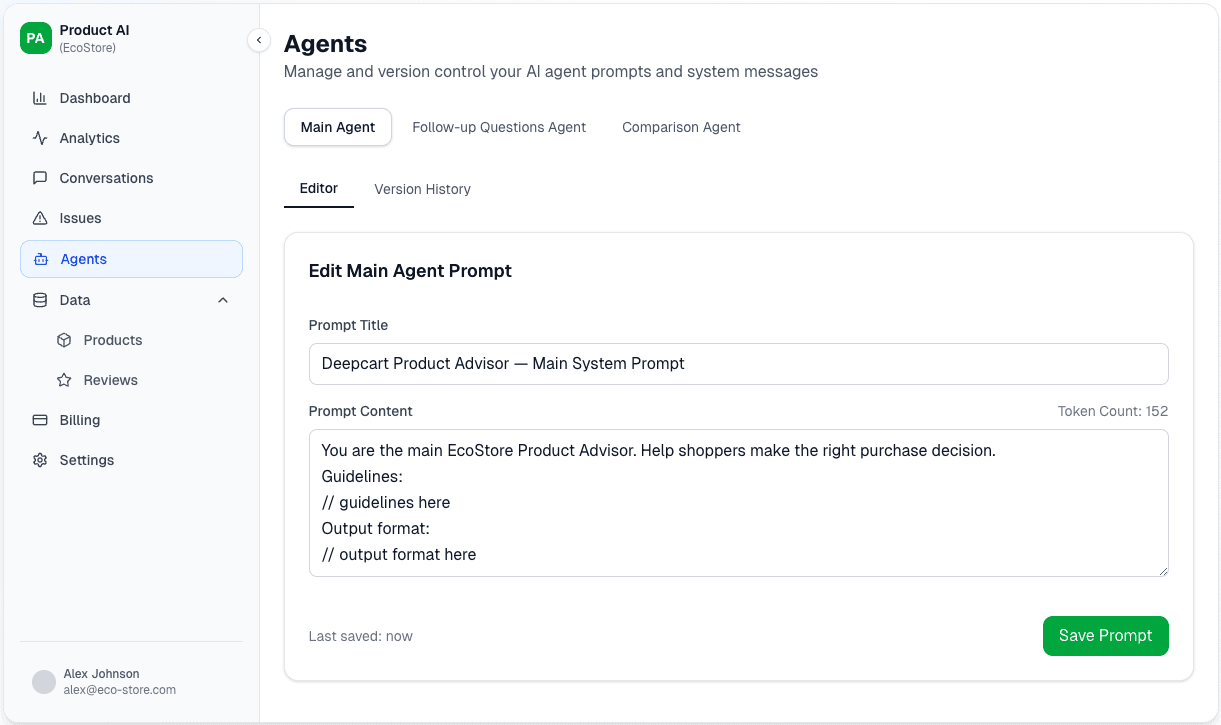Image resolution: width=1221 pixels, height=725 pixels.
Task: Click the Prompt Title input field
Action: [x=738, y=364]
